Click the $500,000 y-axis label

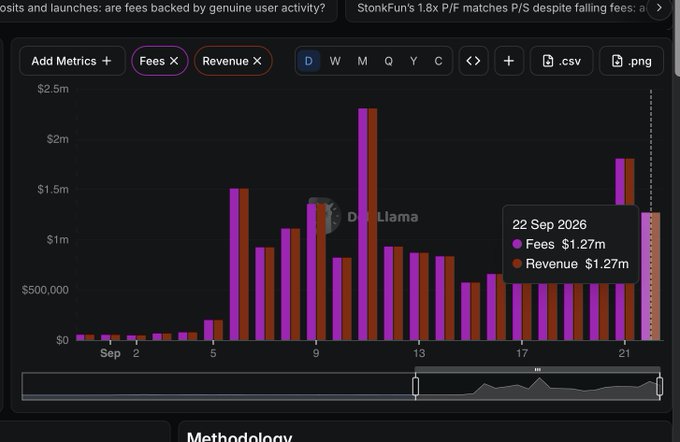[45, 290]
